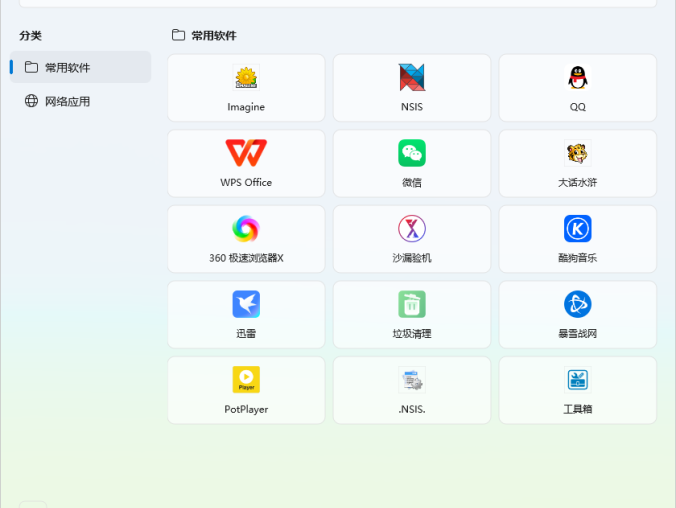Click the 微信 label text
The image size is (676, 508).
click(412, 182)
